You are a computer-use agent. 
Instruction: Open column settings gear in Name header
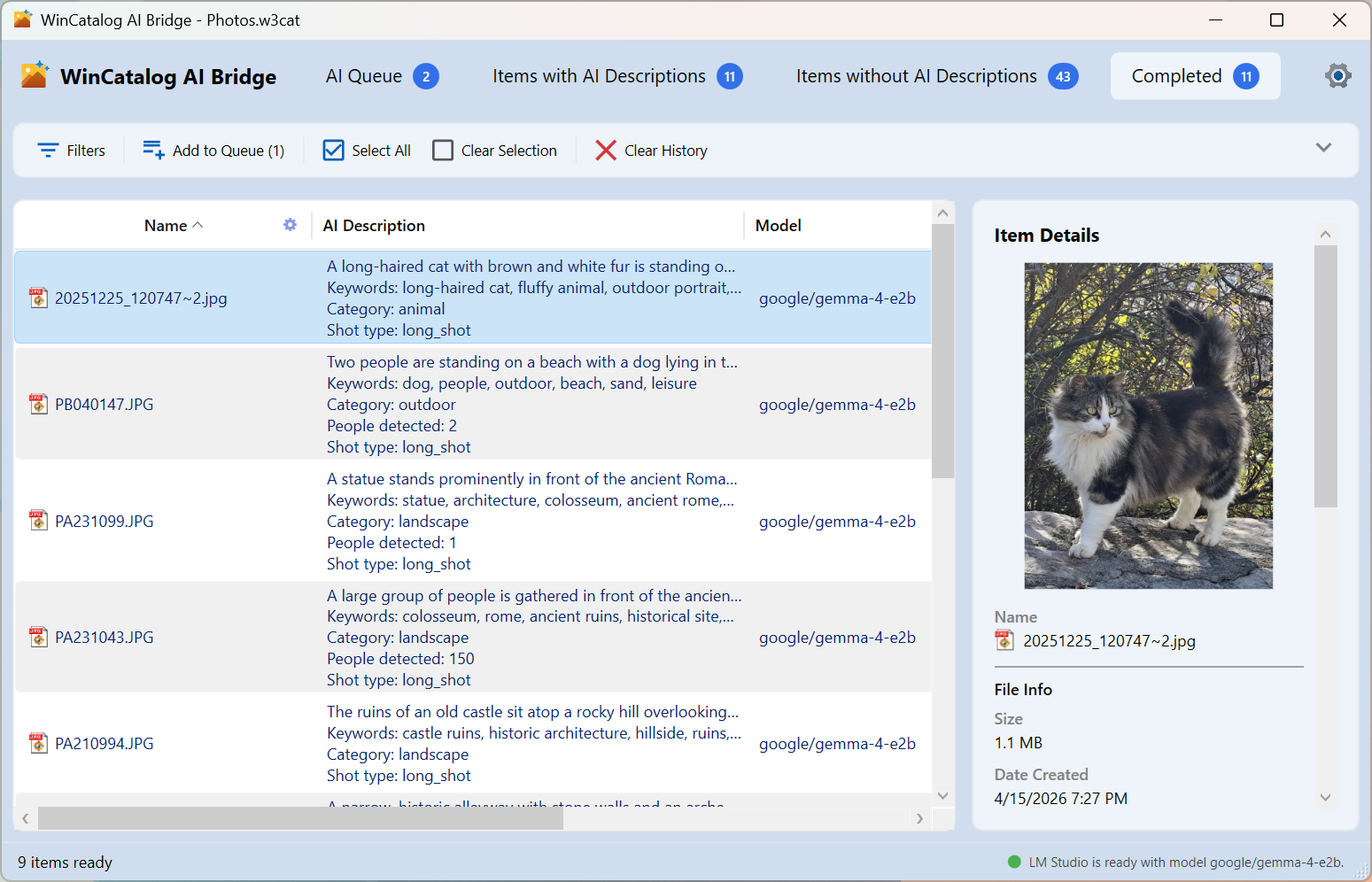(290, 225)
